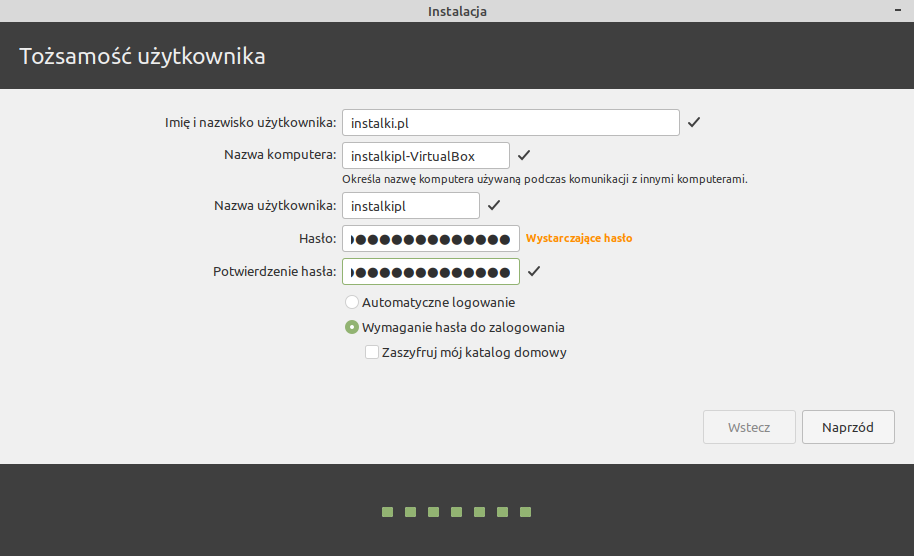Focus the Potwierdzenie hasła field
This screenshot has width=914, height=556.
click(x=430, y=272)
